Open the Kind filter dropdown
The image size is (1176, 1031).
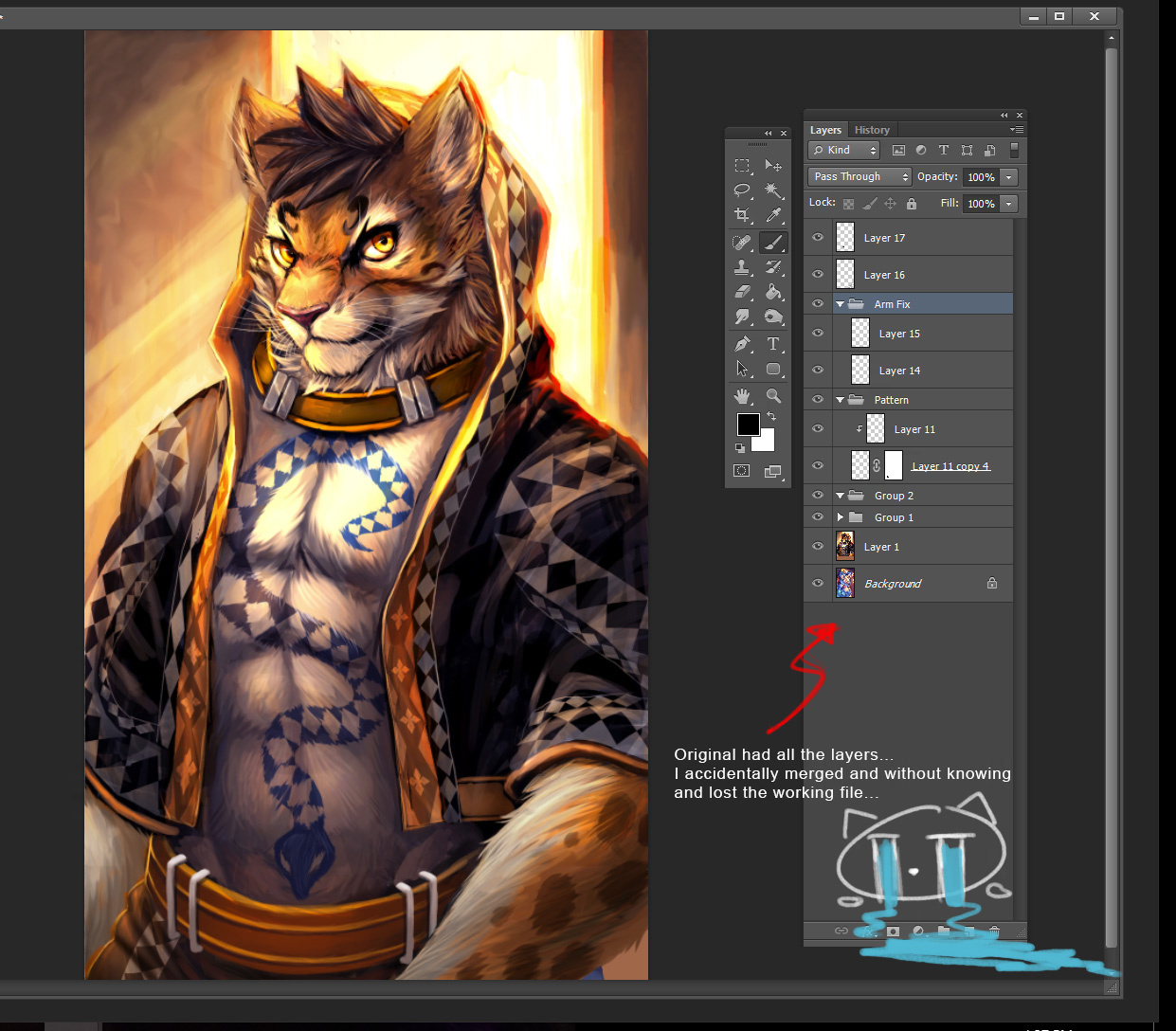tap(843, 150)
